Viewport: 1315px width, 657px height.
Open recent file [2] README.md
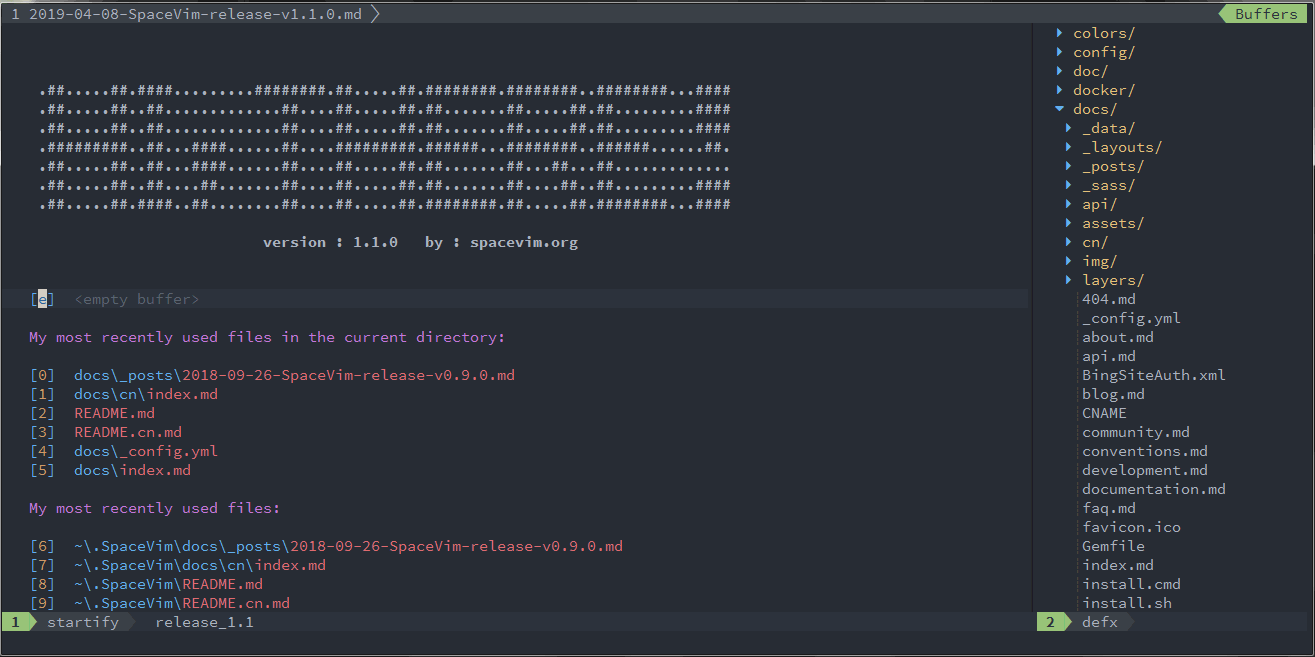tap(92, 413)
